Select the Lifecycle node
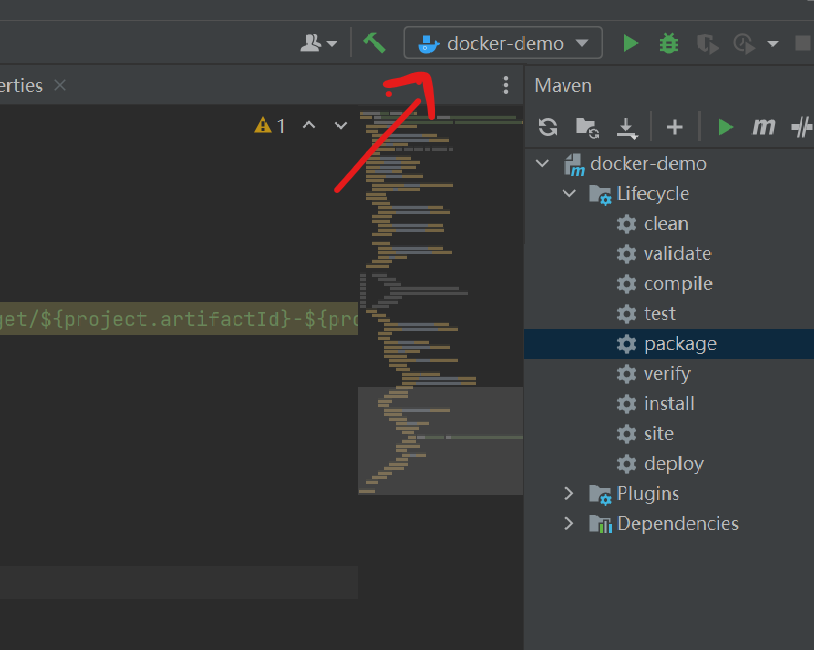Image resolution: width=814 pixels, height=650 pixels. pos(653,194)
